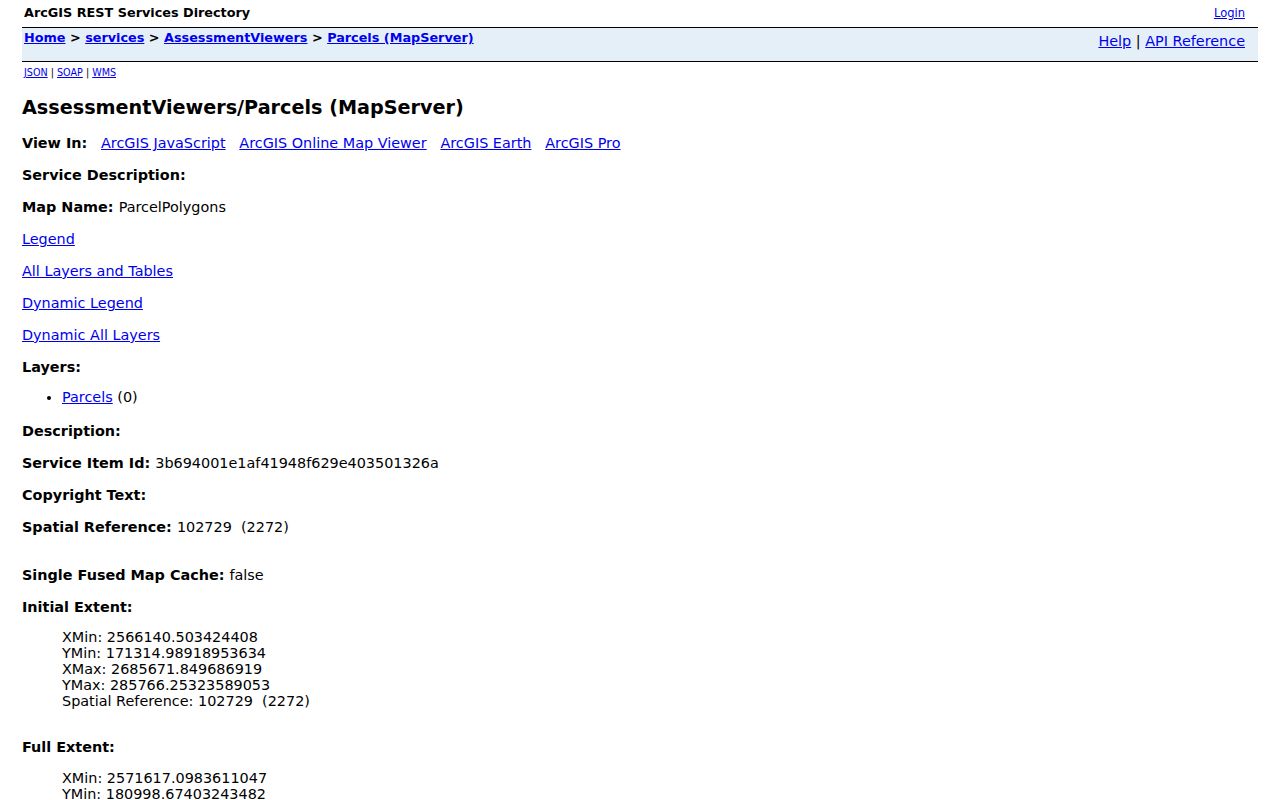The image size is (1280, 800).
Task: Open Dynamic All Layers link
Action: pyautogui.click(x=91, y=335)
